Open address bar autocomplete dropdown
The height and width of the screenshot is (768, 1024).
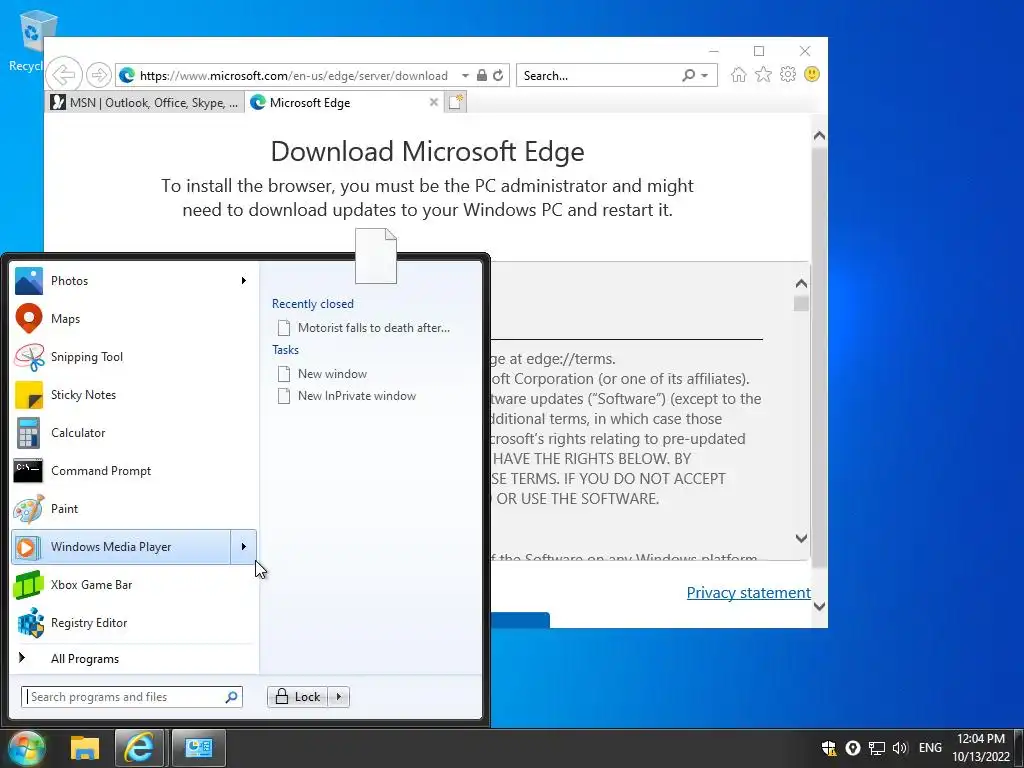465,76
